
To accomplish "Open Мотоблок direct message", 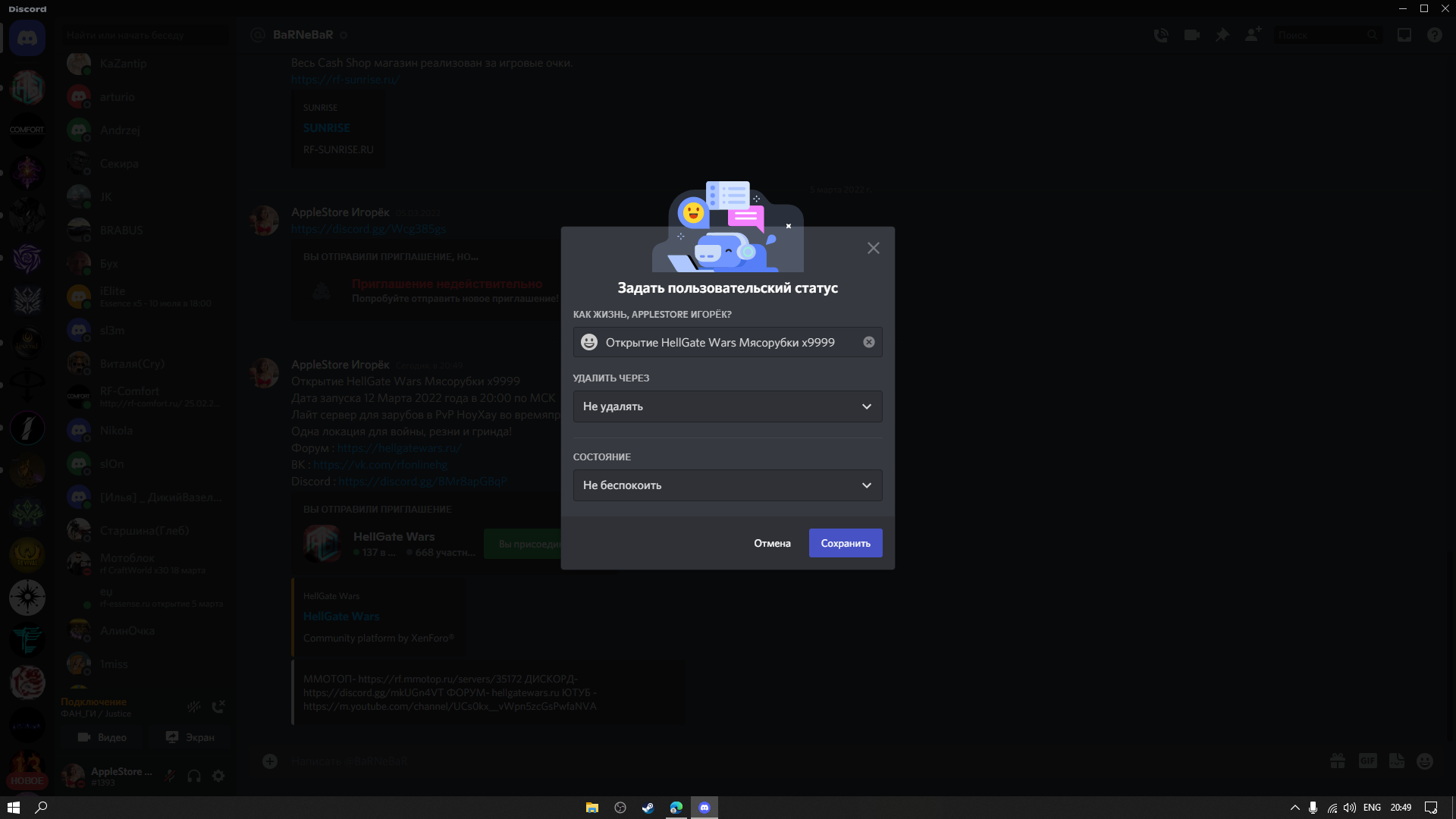I will tap(145, 563).
